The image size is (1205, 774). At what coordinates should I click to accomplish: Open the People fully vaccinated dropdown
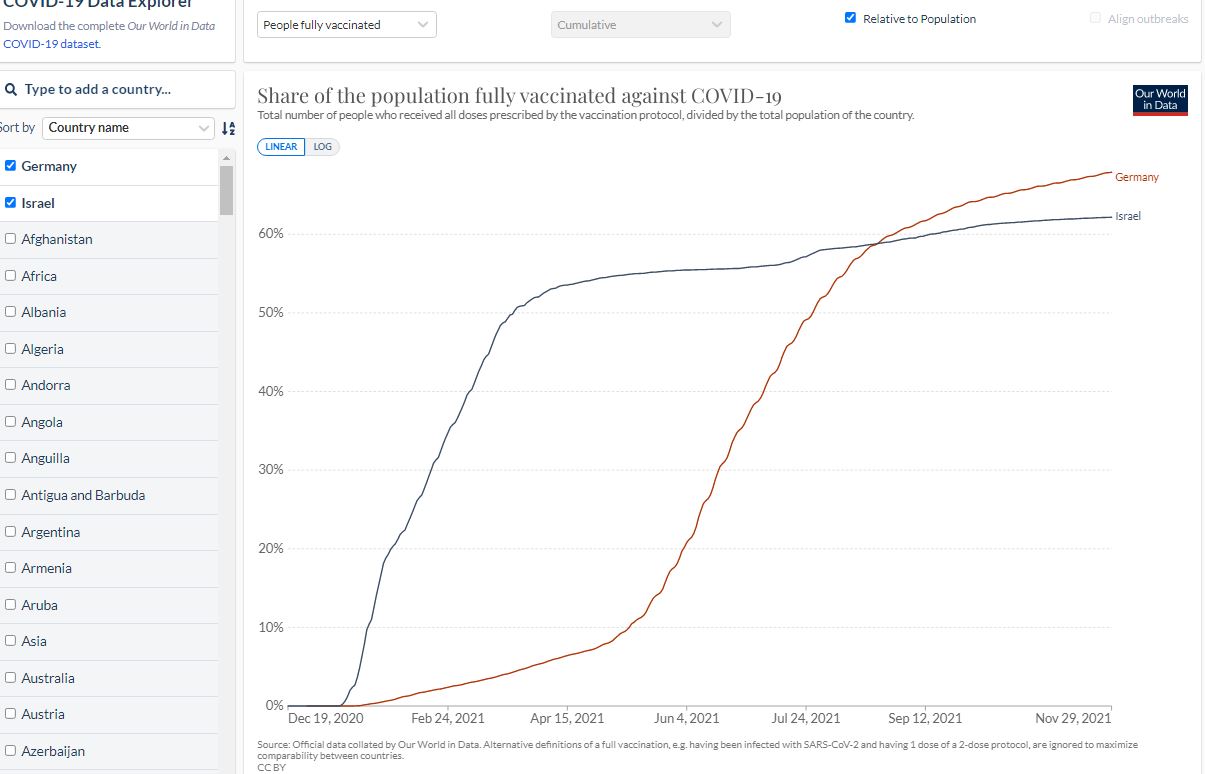[347, 25]
